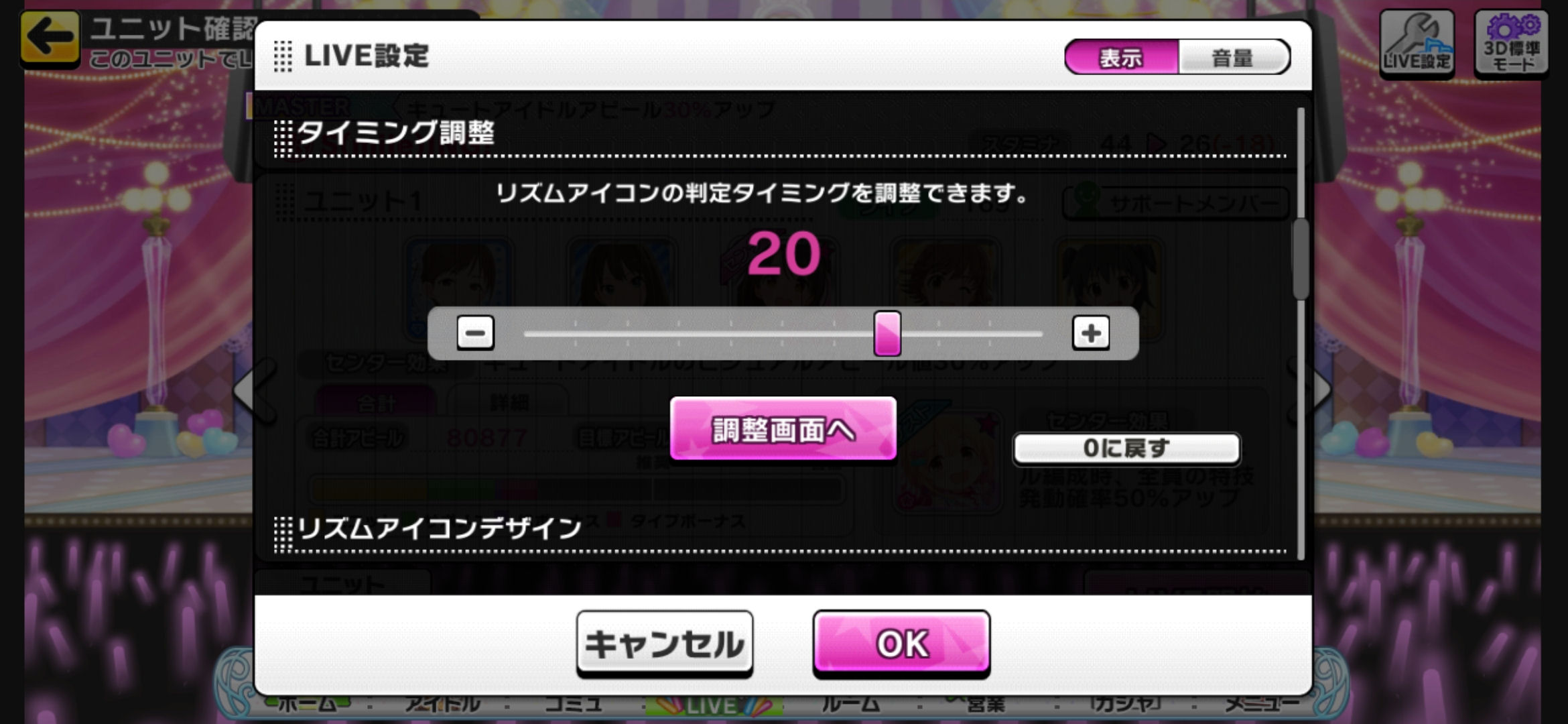
Task: Open ホーム in the bottom menu
Action: click(307, 704)
